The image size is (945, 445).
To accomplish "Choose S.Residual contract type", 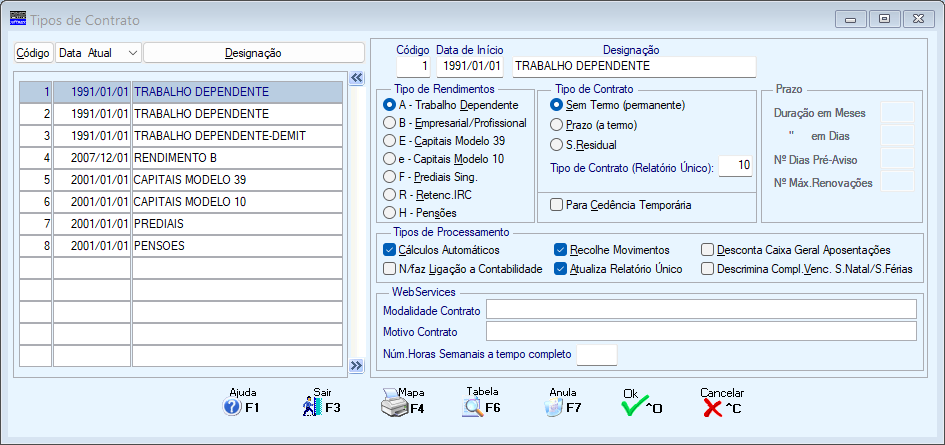I will [556, 145].
